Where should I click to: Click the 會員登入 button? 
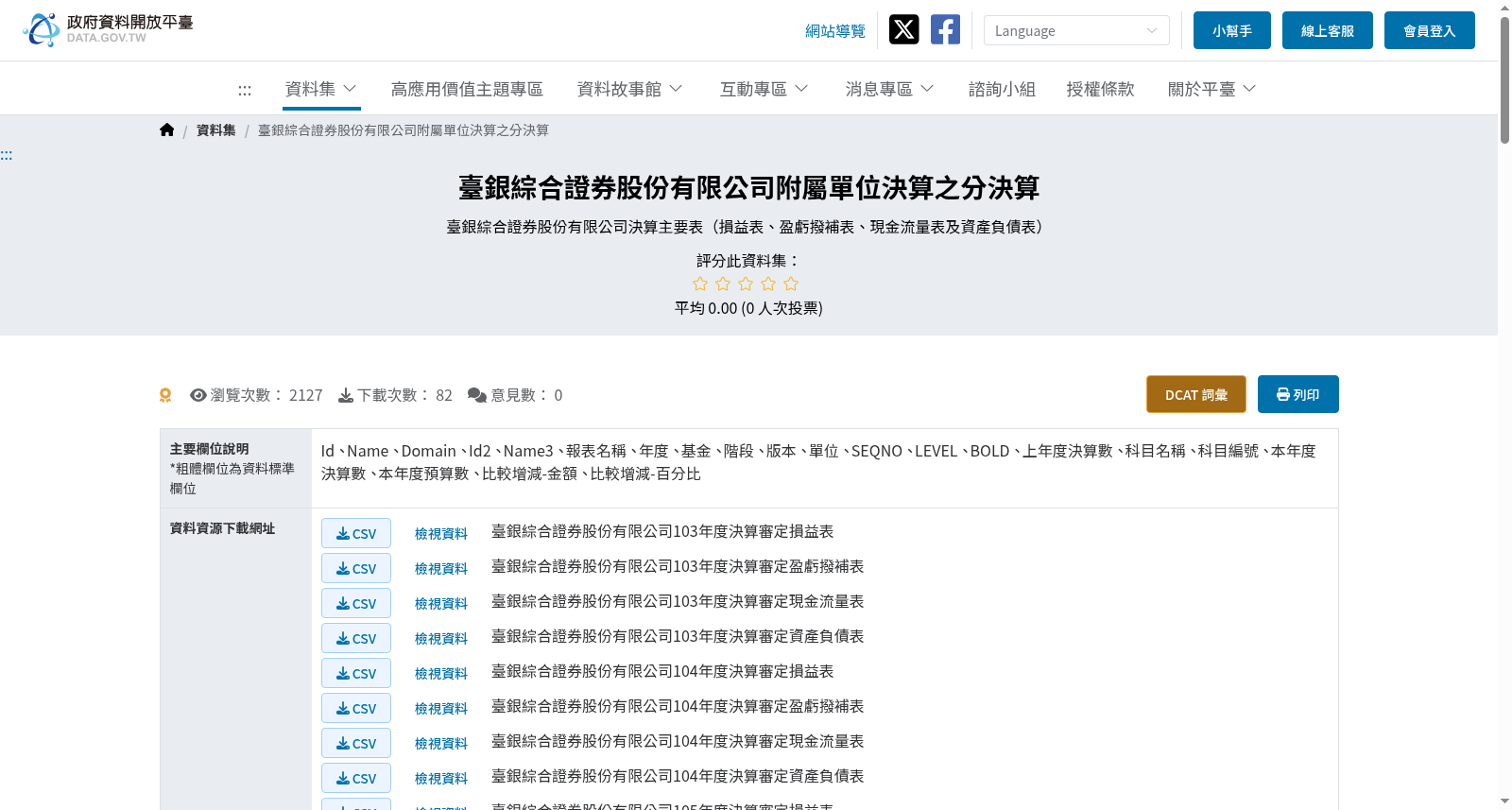[1430, 30]
